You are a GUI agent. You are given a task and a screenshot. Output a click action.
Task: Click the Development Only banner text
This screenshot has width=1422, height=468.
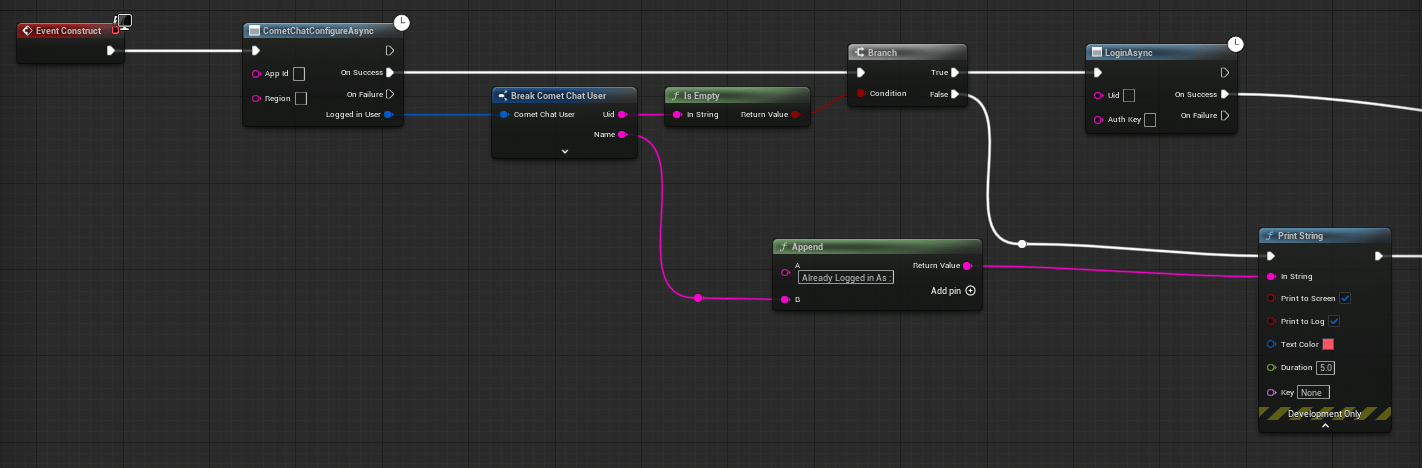coord(1325,413)
